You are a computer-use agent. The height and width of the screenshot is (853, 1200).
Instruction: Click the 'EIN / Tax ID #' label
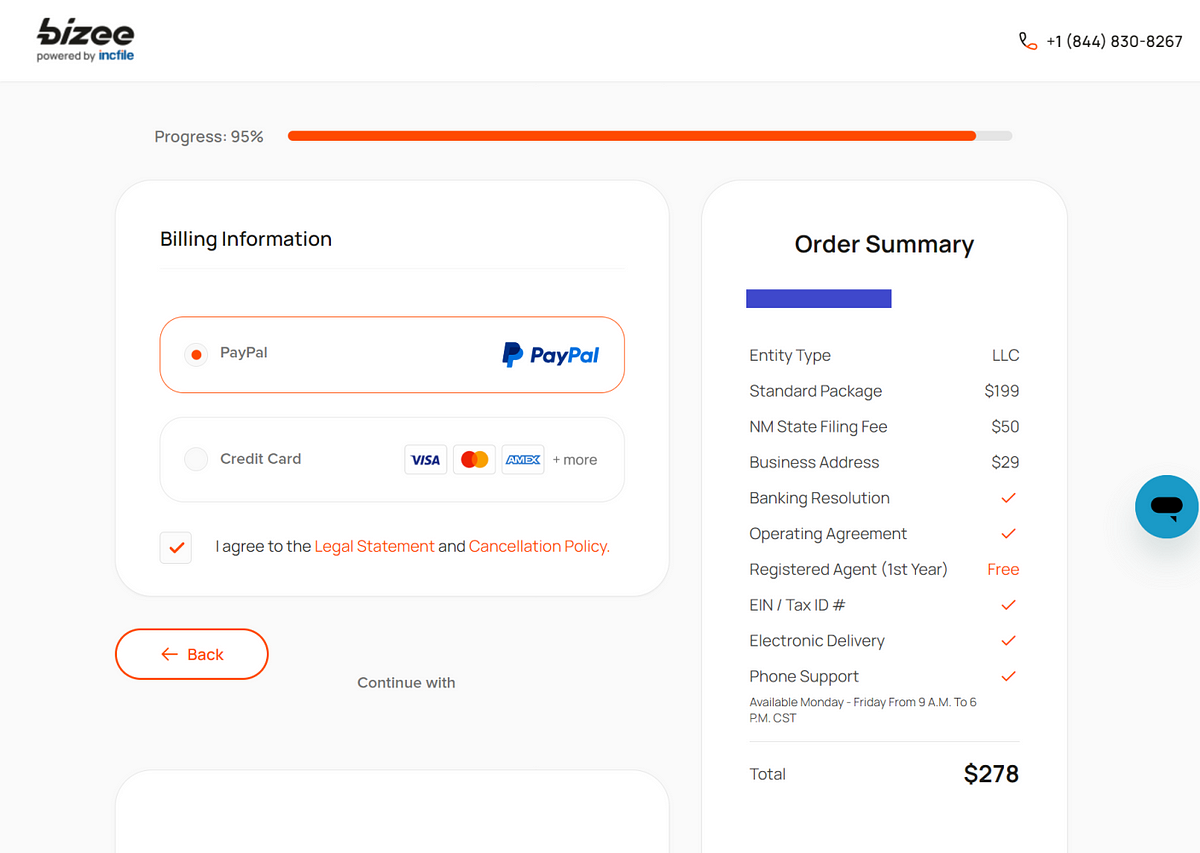pyautogui.click(x=797, y=605)
